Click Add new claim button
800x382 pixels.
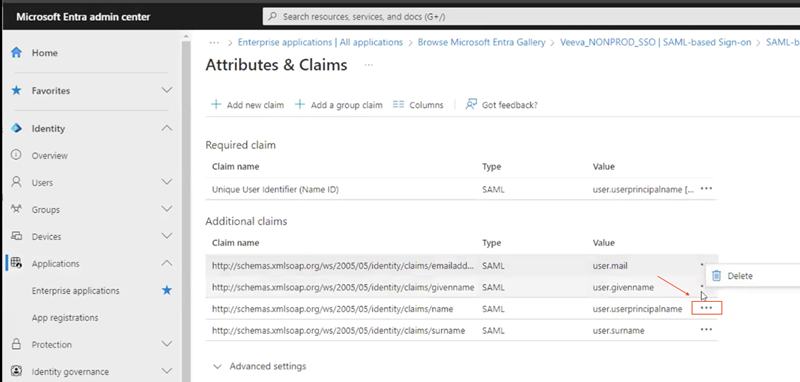(247, 105)
